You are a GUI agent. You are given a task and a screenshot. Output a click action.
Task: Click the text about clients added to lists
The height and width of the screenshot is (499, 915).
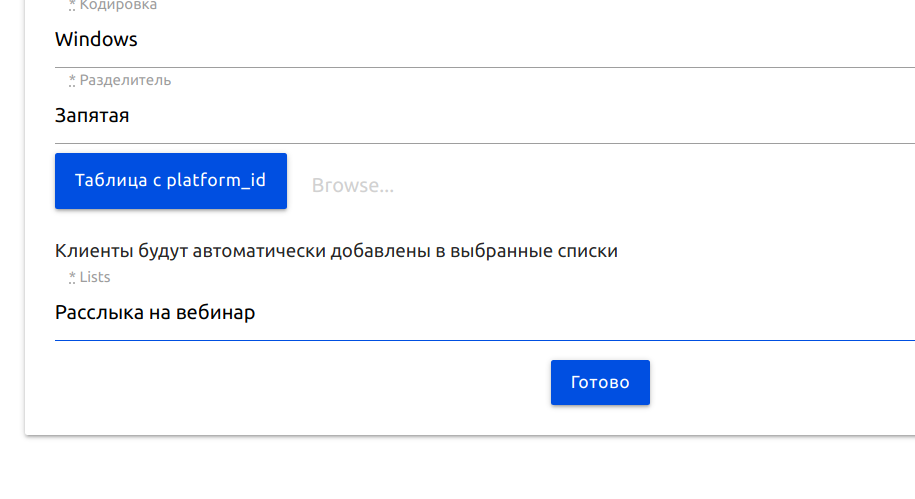point(336,251)
